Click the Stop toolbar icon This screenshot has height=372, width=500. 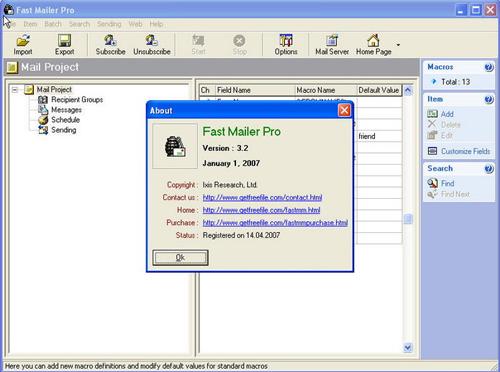click(240, 45)
